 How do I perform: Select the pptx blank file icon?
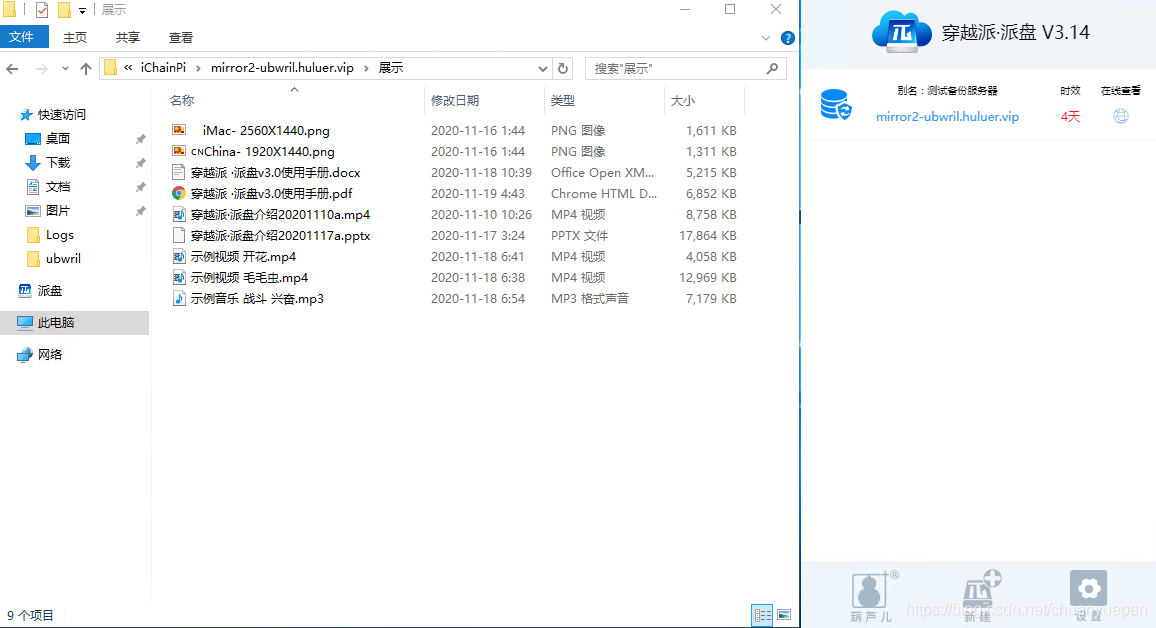click(x=178, y=236)
